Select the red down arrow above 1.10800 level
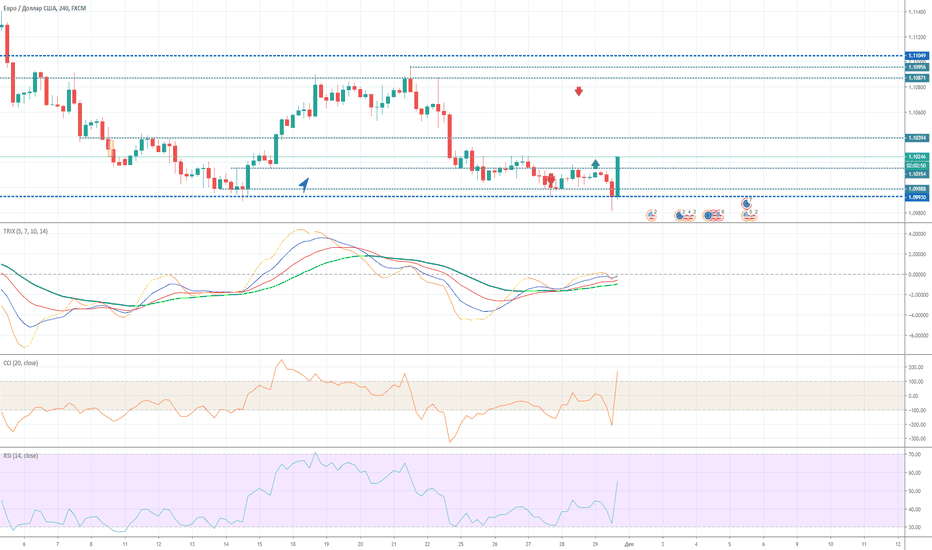 (x=578, y=92)
